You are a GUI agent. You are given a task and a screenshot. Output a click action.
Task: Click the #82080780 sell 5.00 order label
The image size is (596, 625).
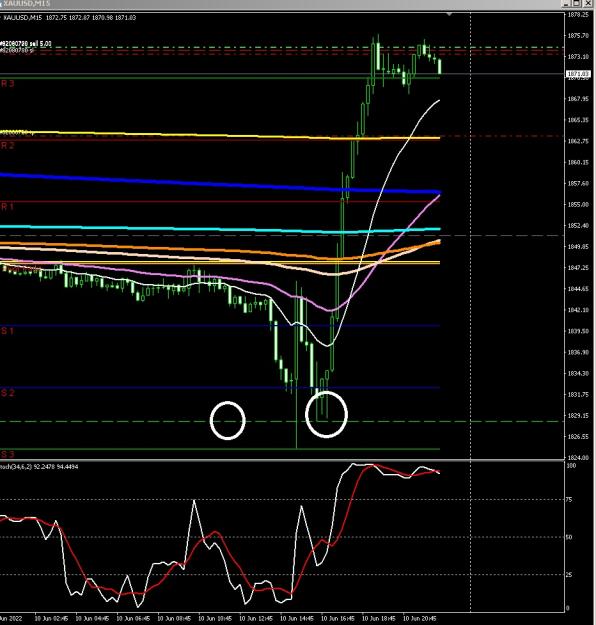click(x=26, y=43)
